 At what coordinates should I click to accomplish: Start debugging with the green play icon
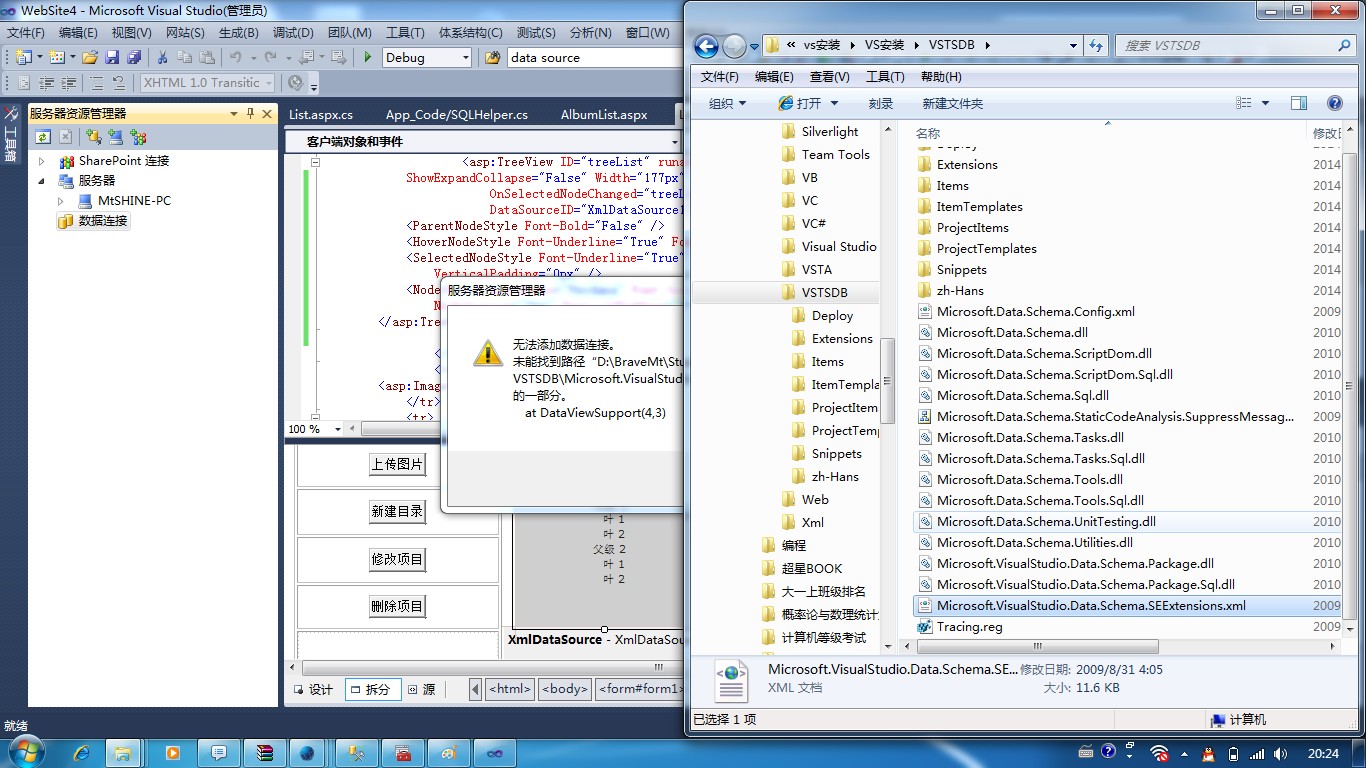pyautogui.click(x=368, y=58)
